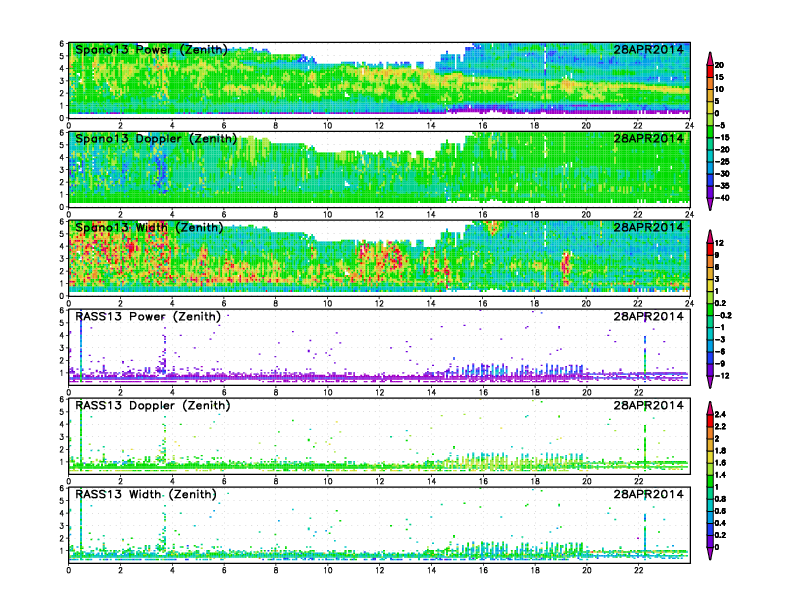Click the purple bottom arrow of the middle colorbar
Image resolution: width=792 pixels, height=612 pixels.
[710, 382]
